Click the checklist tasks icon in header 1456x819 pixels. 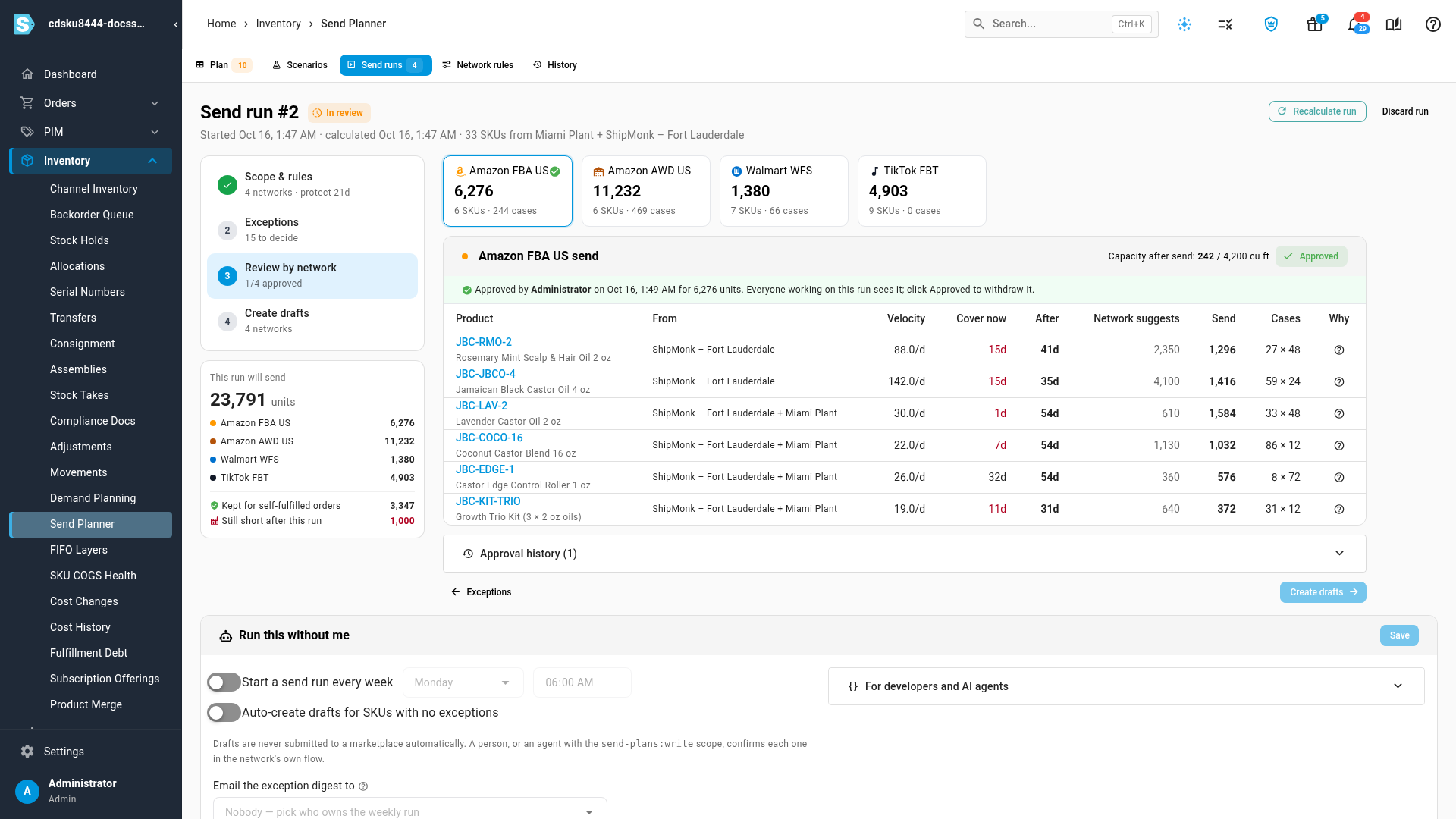tap(1225, 24)
